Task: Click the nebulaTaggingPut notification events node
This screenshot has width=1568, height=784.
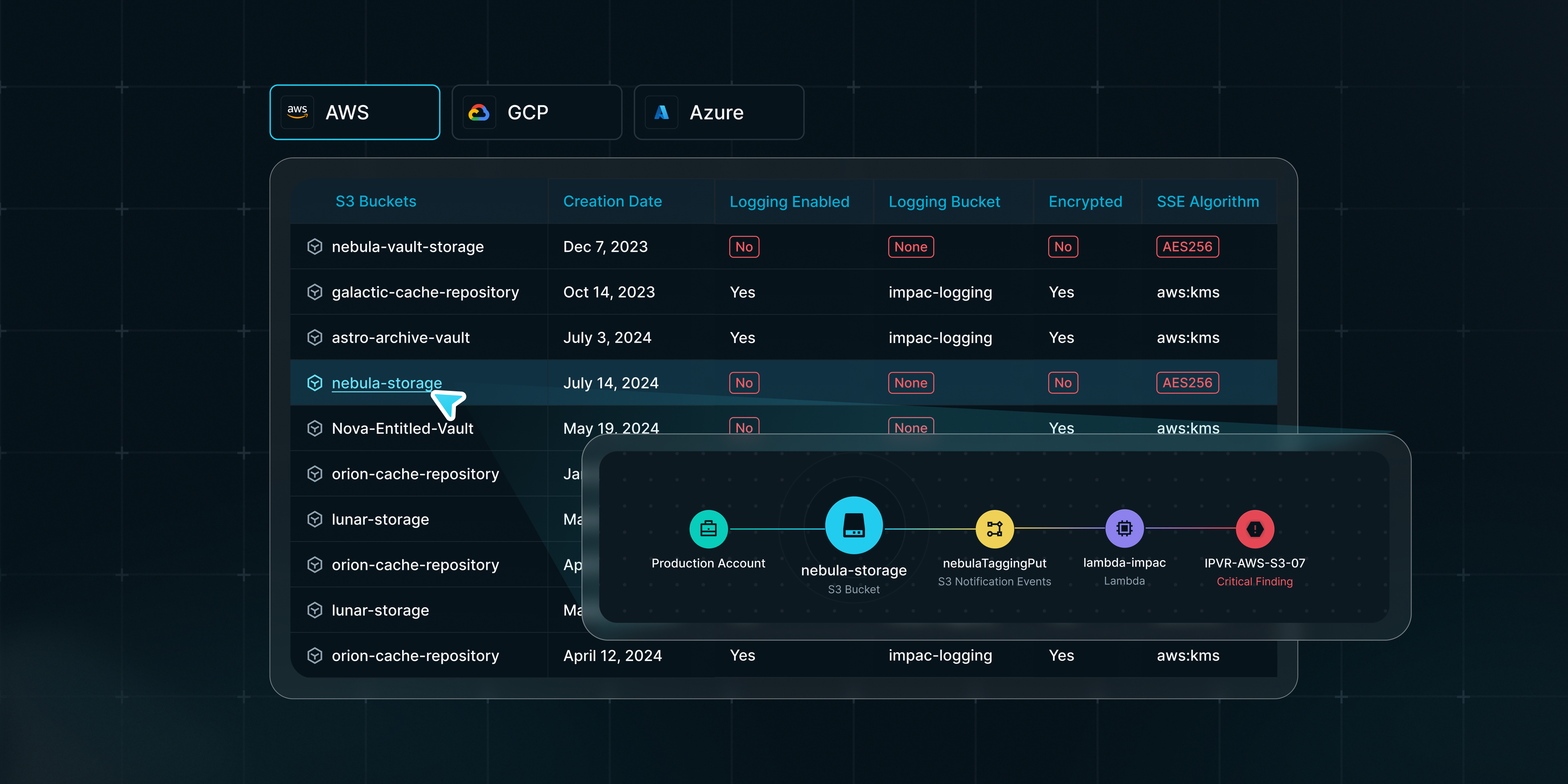Action: click(x=994, y=529)
